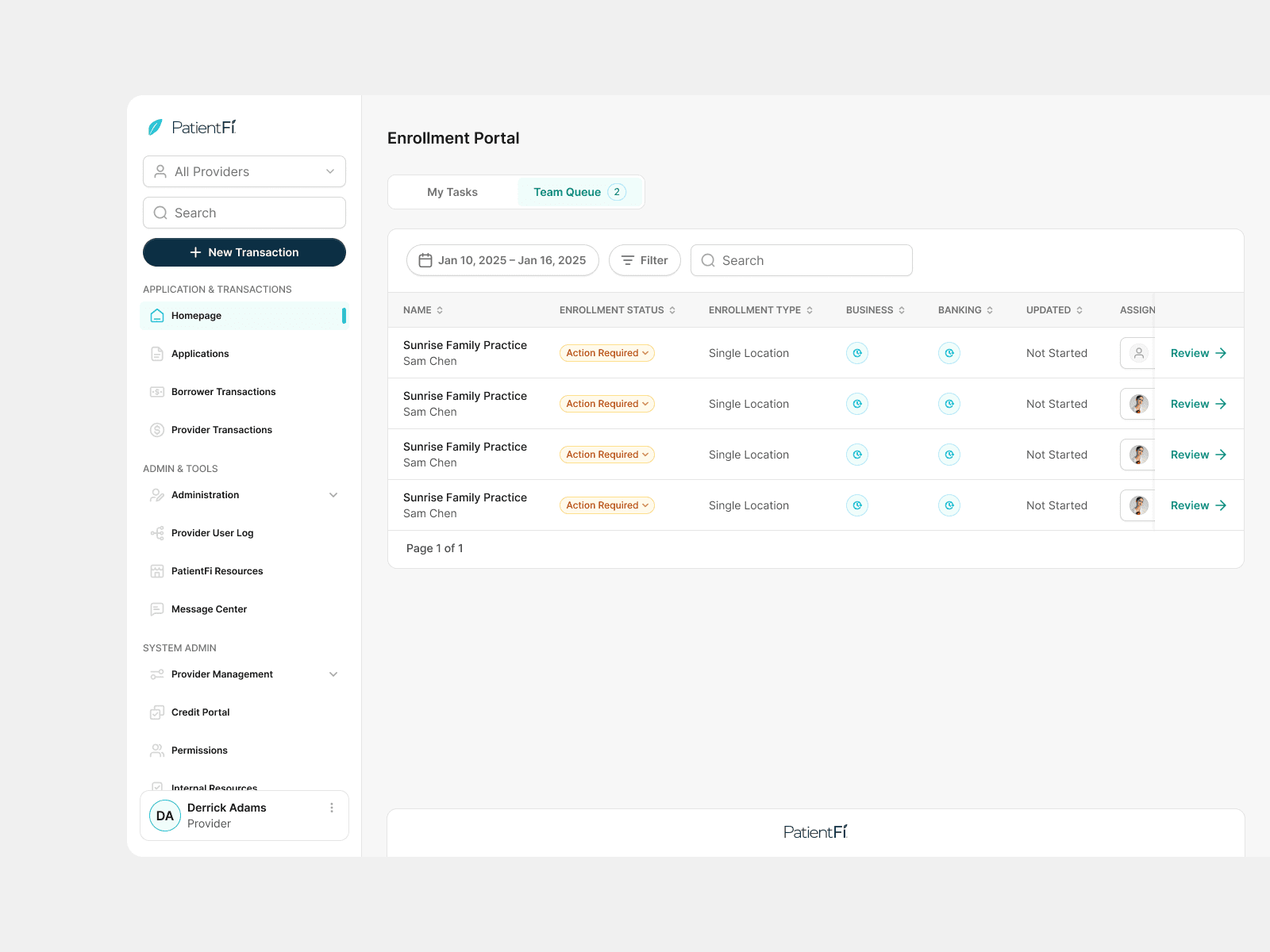
Task: Click the Provider Transactions dollar icon
Action: (x=157, y=430)
